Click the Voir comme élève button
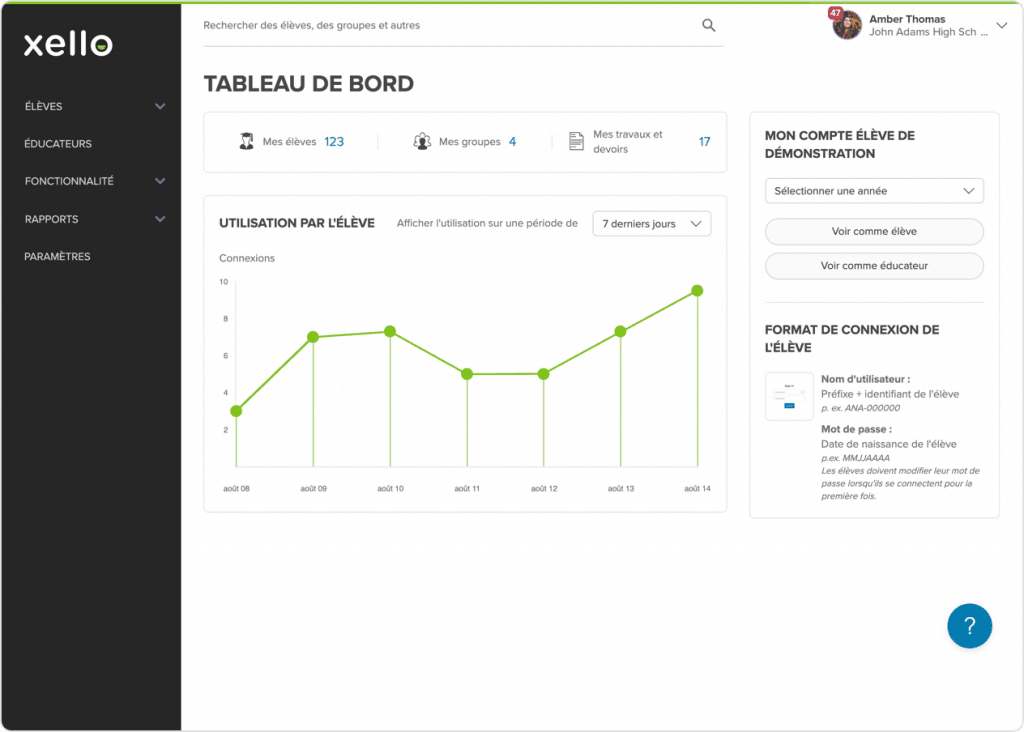 (873, 232)
